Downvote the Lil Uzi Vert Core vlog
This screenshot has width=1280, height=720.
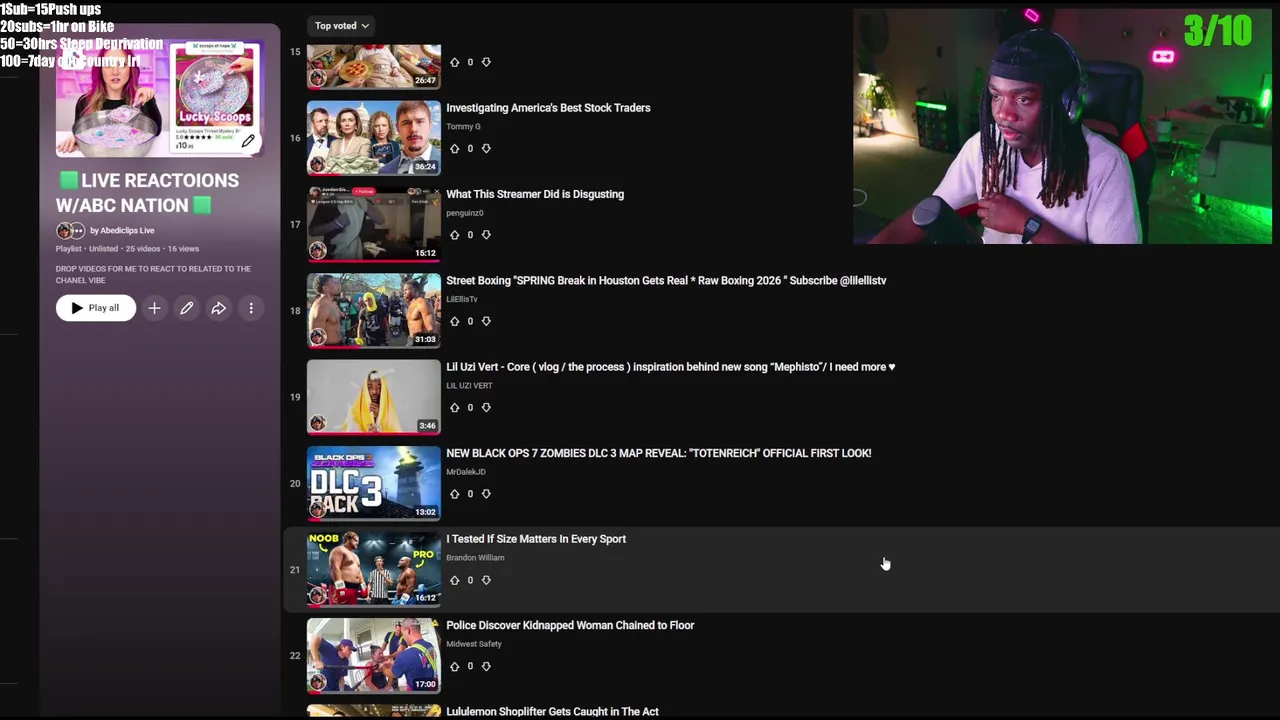486,407
